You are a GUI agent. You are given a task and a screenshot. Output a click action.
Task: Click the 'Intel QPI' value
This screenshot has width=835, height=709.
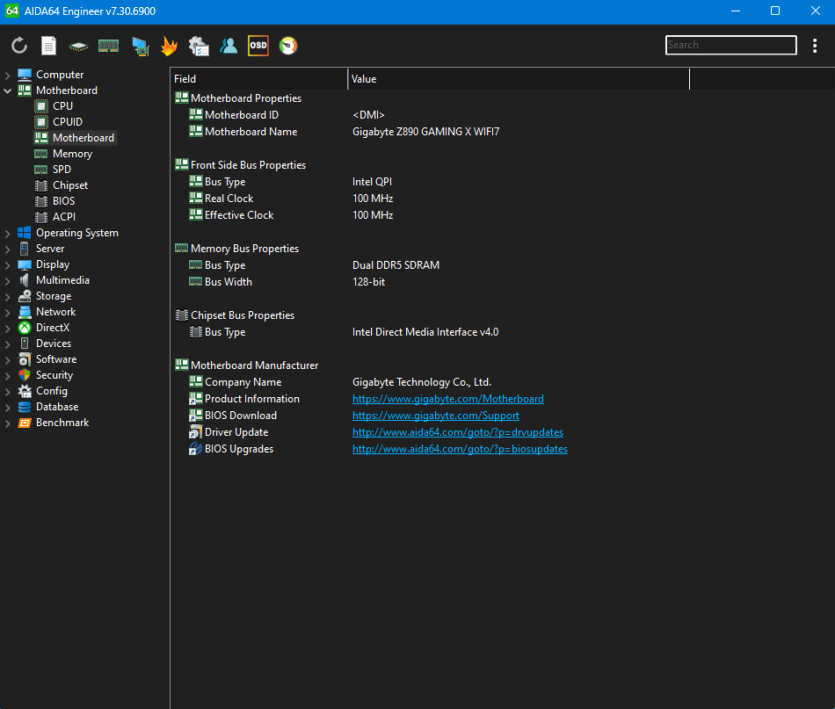click(372, 182)
